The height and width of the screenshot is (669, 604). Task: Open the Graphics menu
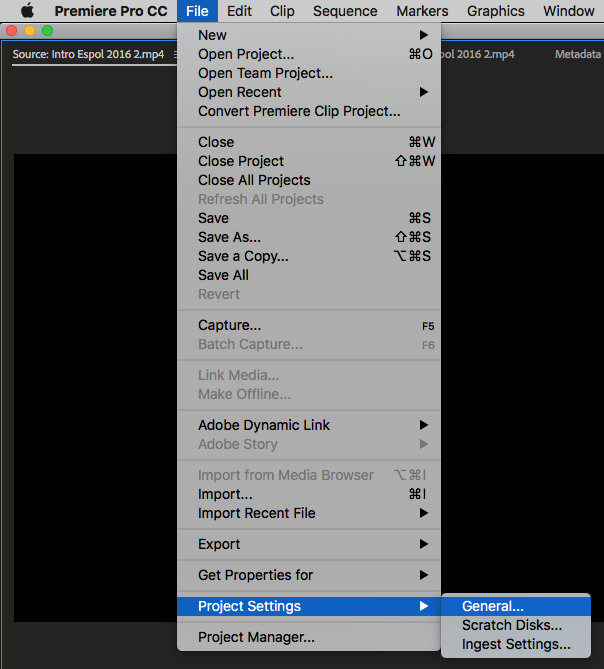click(x=495, y=11)
